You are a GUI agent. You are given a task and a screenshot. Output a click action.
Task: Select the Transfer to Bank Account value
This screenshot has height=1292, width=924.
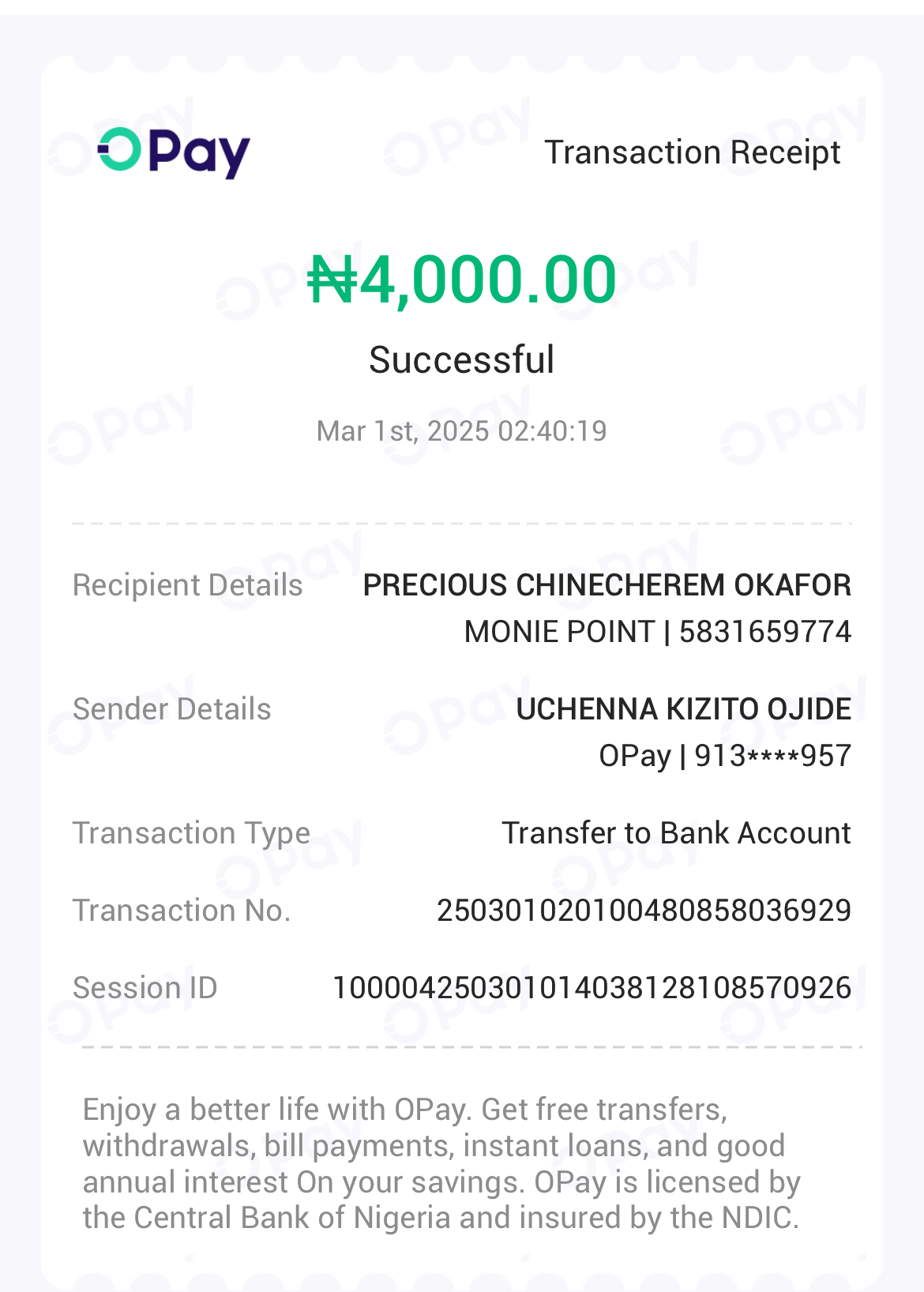click(x=676, y=833)
